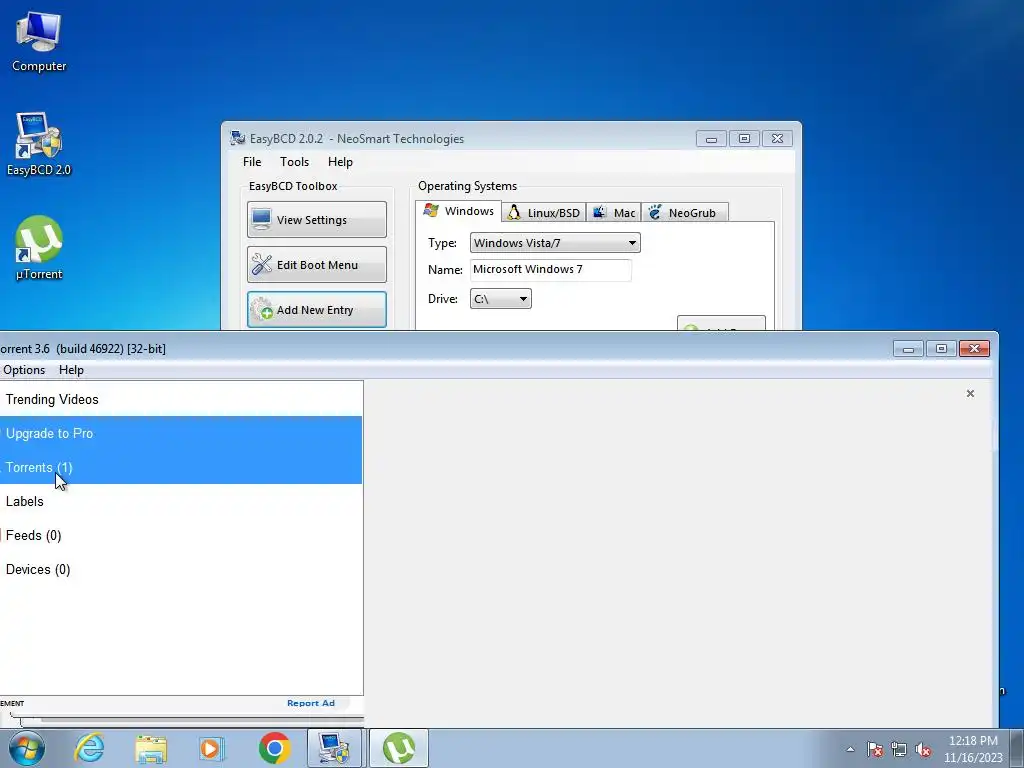Launch Windows Media Player from the taskbar

coord(212,748)
